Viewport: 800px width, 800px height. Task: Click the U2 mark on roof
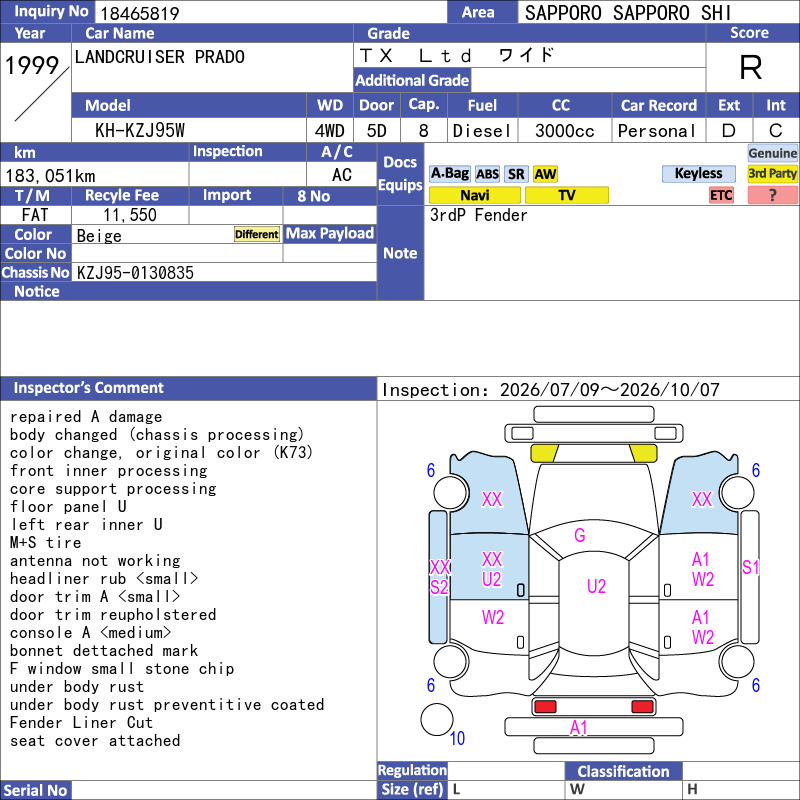596,586
